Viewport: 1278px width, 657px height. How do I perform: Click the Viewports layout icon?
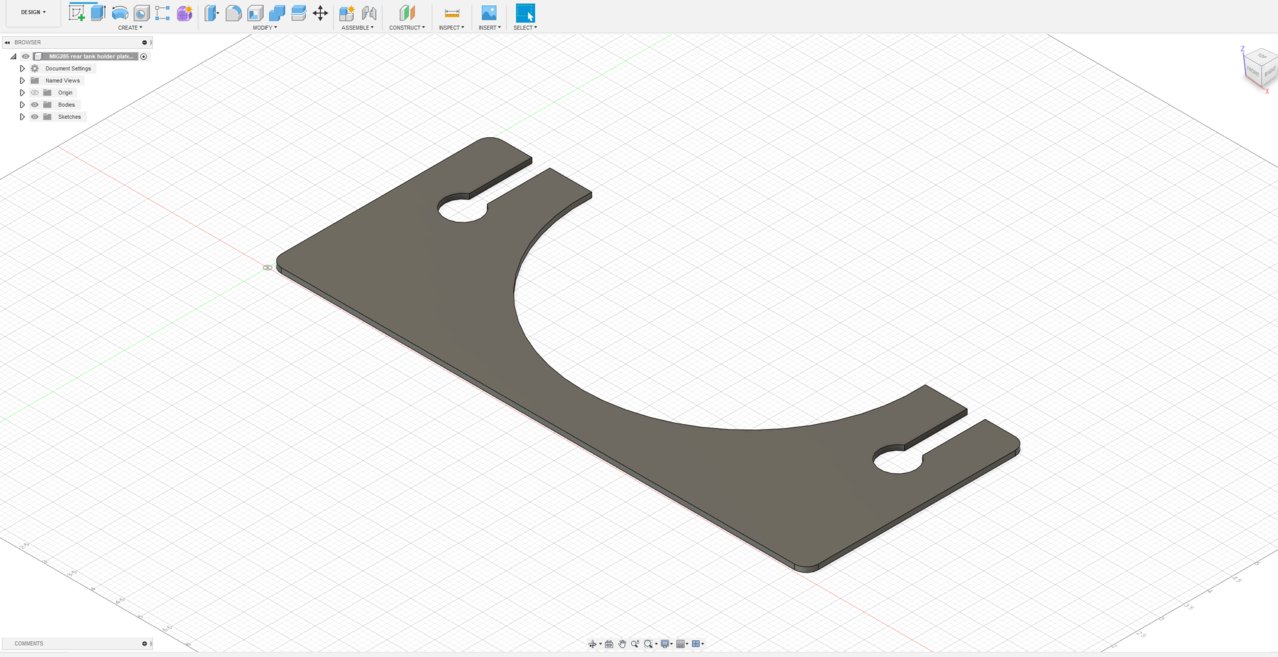[x=696, y=644]
